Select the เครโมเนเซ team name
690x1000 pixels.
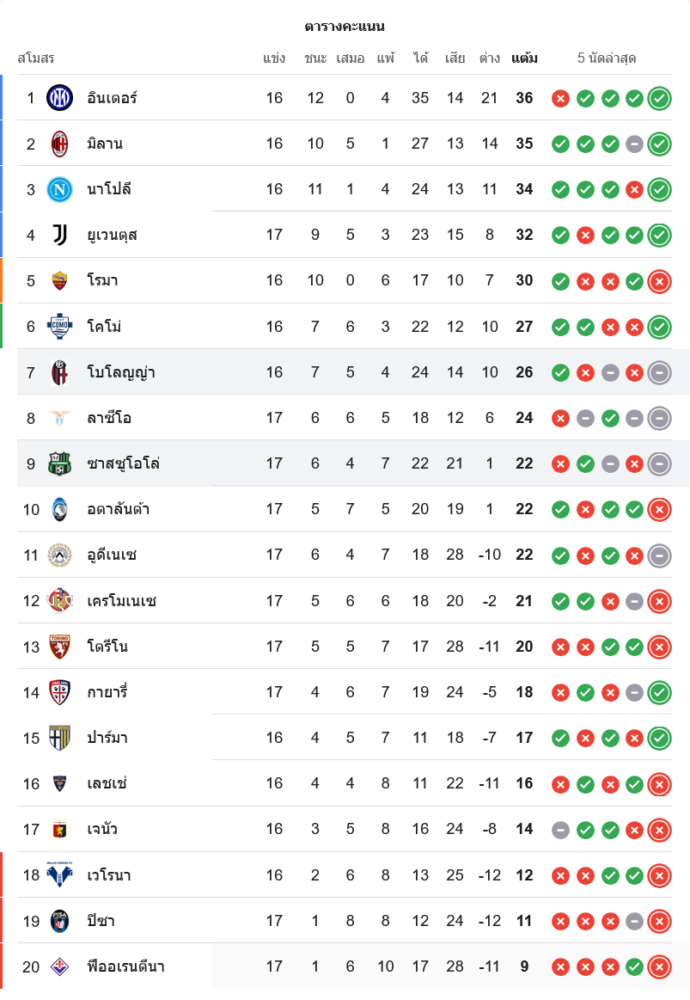pos(121,601)
